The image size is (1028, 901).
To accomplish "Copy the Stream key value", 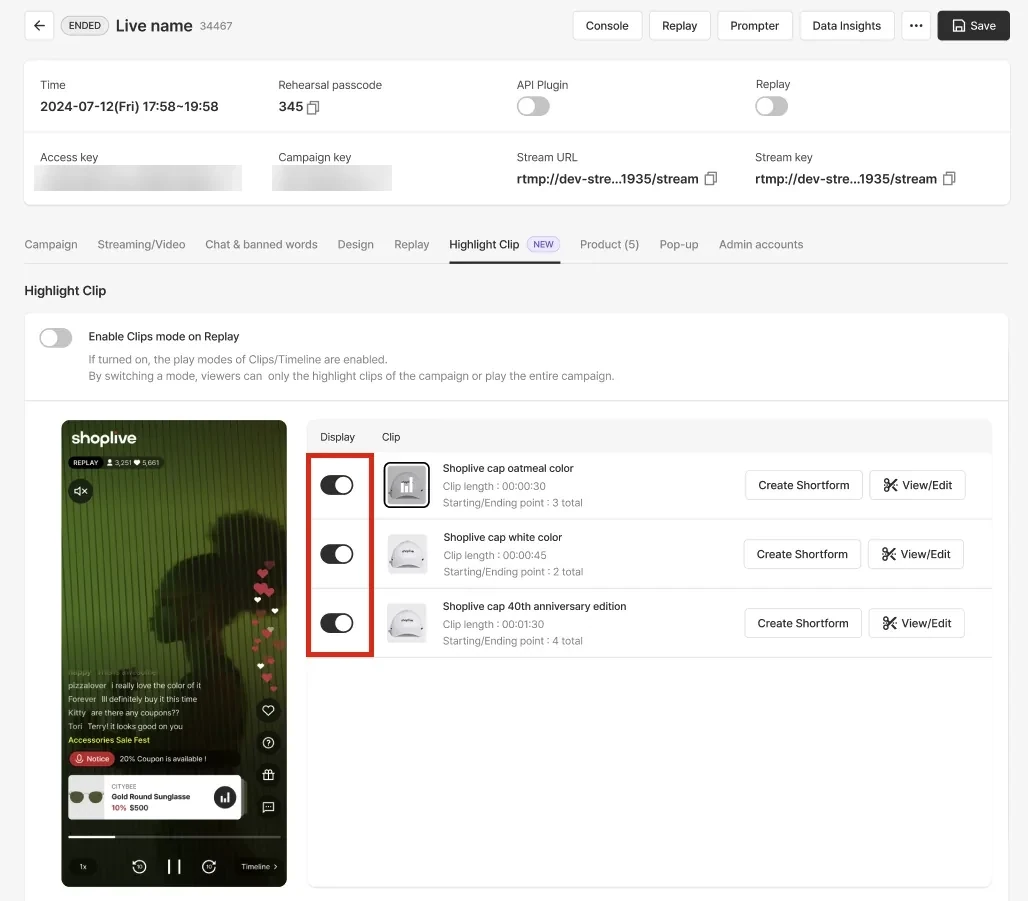I will (x=949, y=179).
